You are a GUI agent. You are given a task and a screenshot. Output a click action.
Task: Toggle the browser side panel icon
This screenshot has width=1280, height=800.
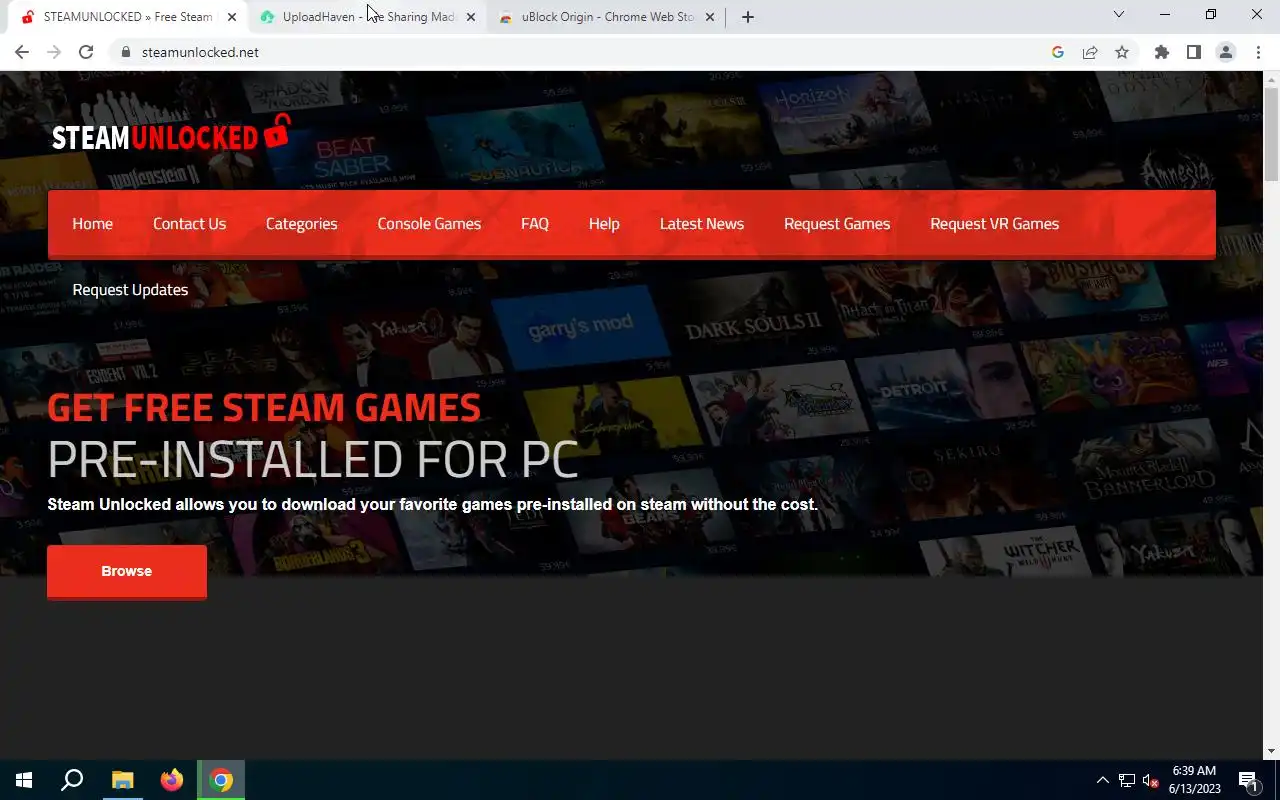click(1194, 52)
